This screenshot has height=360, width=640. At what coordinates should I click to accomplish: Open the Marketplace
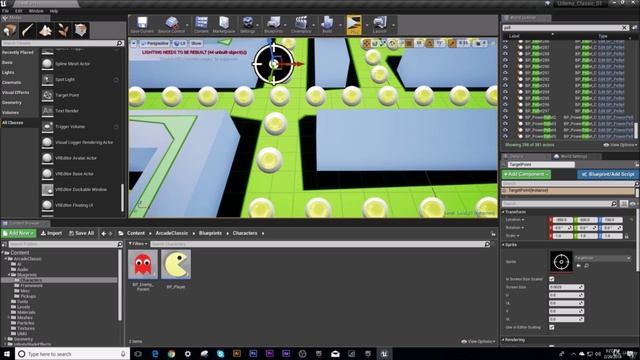(x=224, y=25)
